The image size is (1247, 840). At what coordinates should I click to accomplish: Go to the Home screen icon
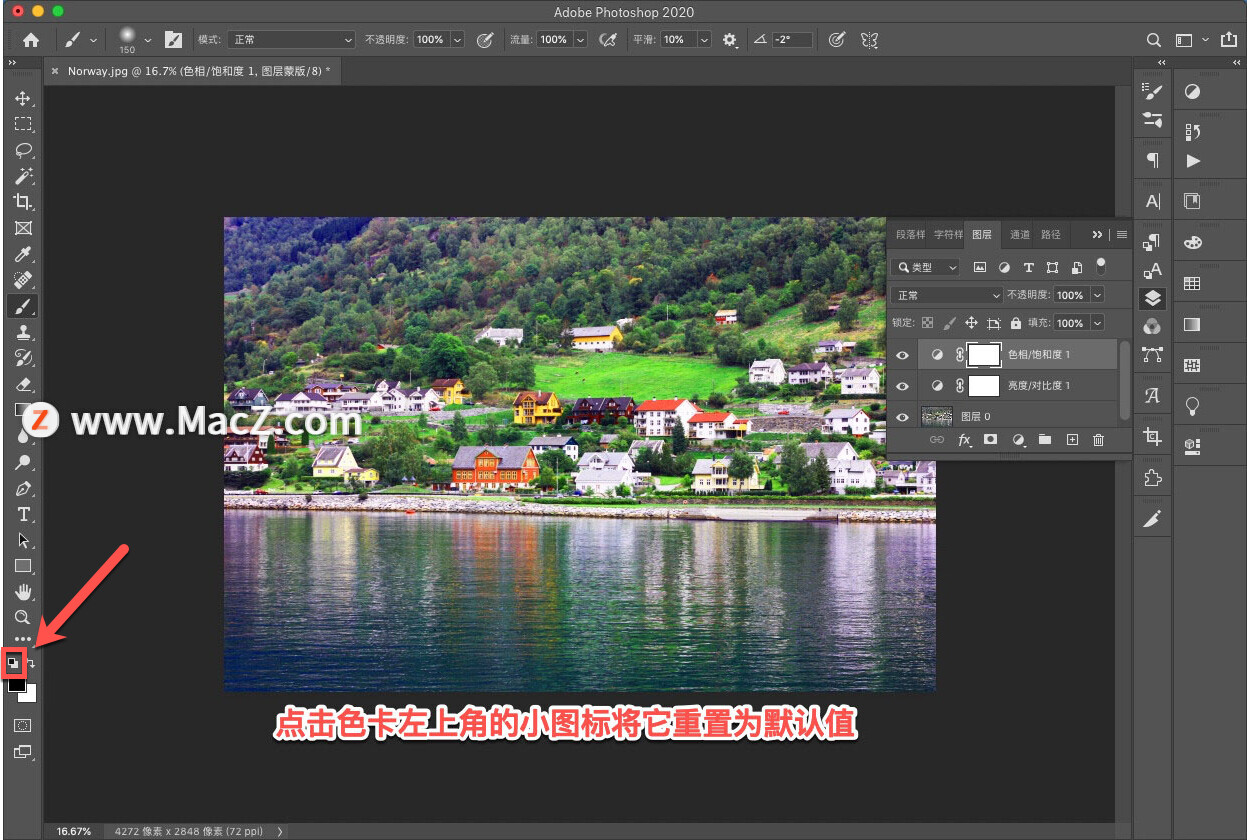click(x=31, y=40)
